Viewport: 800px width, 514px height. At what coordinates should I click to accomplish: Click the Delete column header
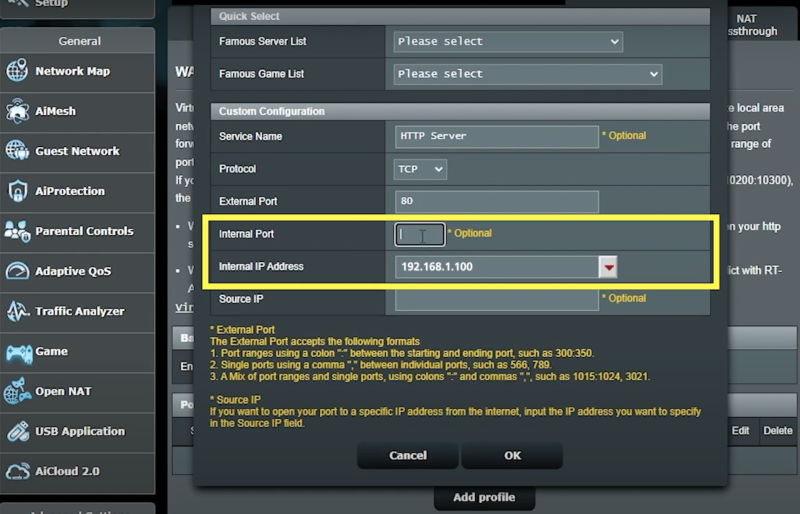point(778,430)
